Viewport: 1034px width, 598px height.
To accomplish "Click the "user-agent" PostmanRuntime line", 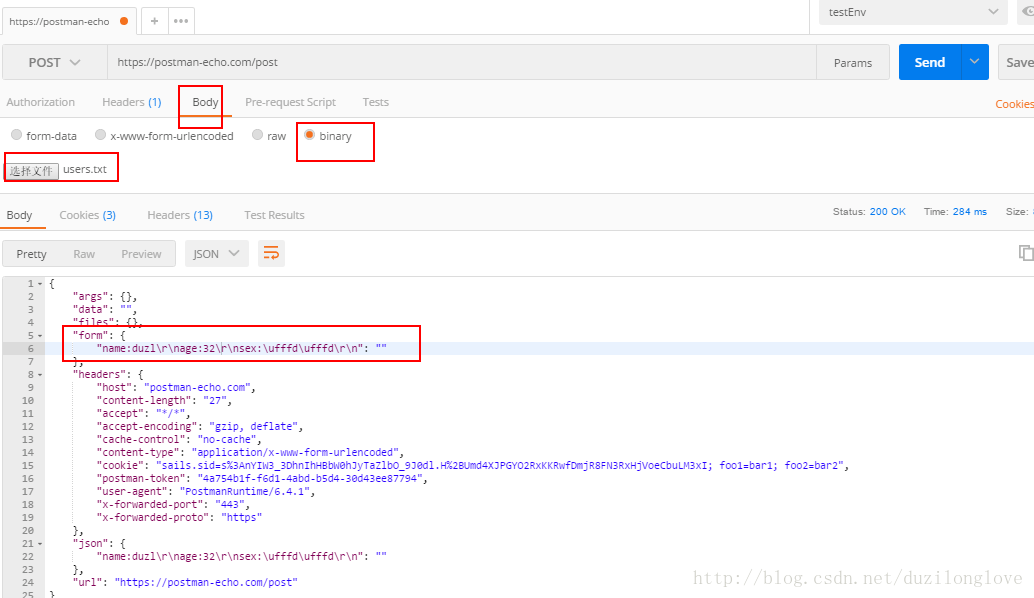I will pyautogui.click(x=206, y=492).
